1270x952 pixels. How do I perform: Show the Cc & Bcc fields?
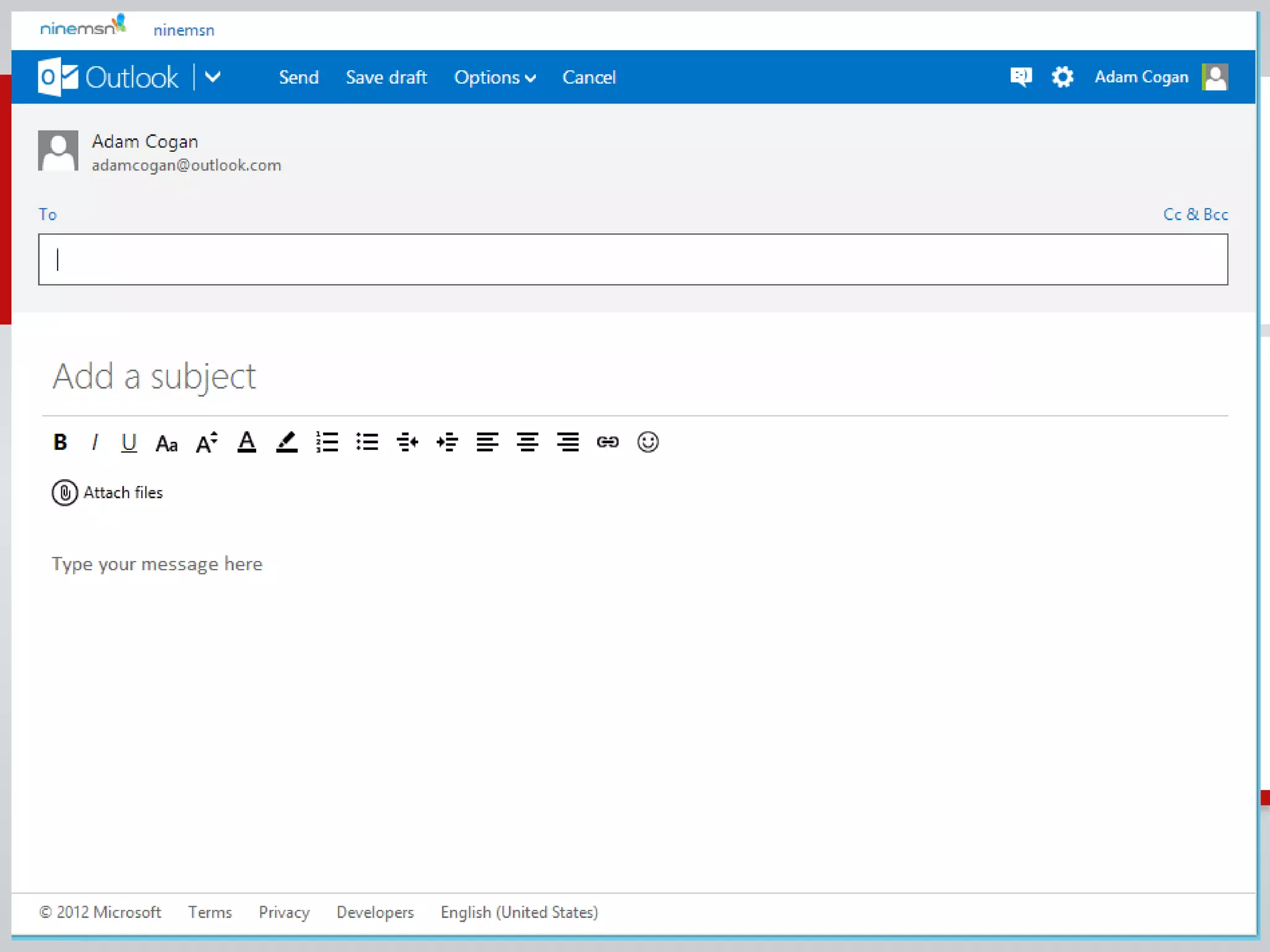click(x=1195, y=214)
